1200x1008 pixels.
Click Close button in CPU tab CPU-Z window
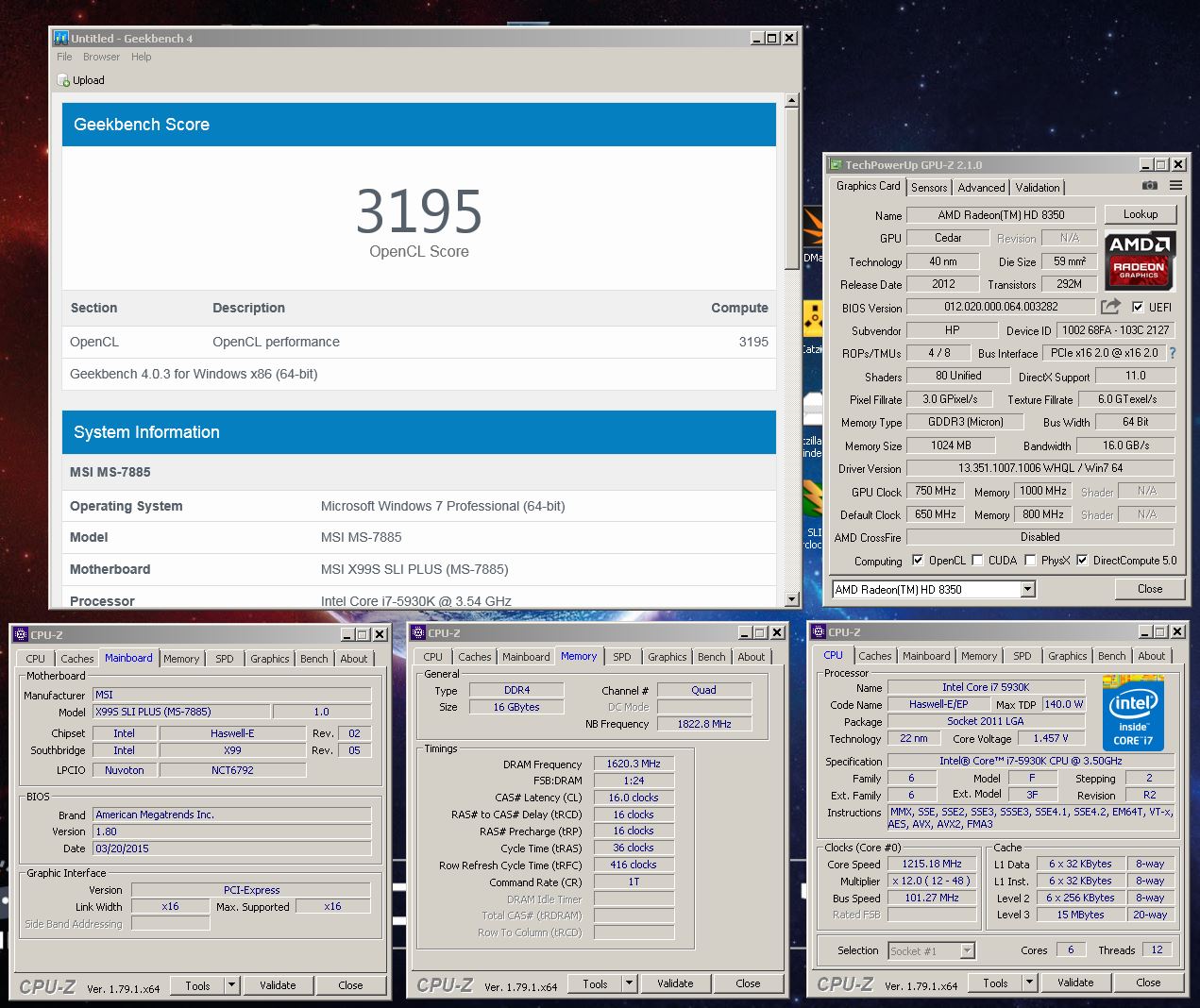(x=1148, y=983)
